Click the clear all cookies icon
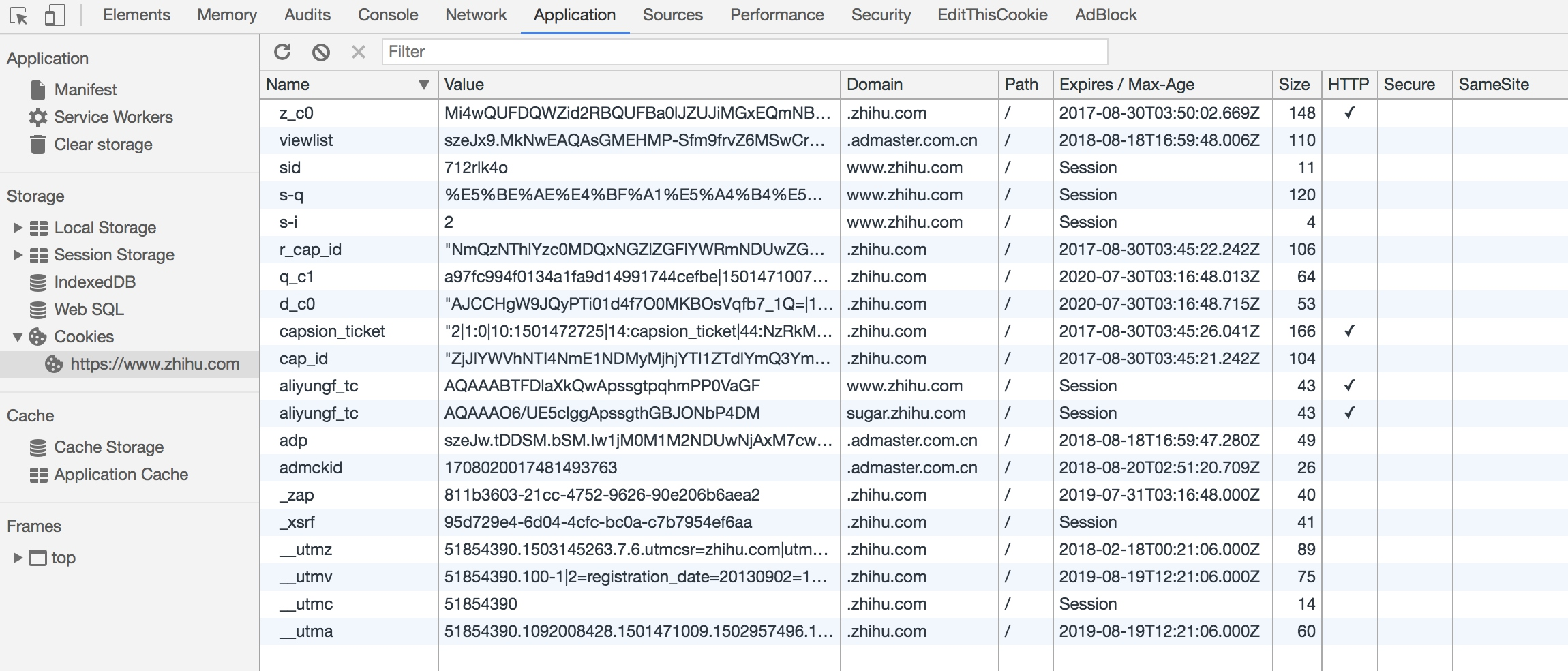This screenshot has height=671, width=1568. pyautogui.click(x=321, y=52)
